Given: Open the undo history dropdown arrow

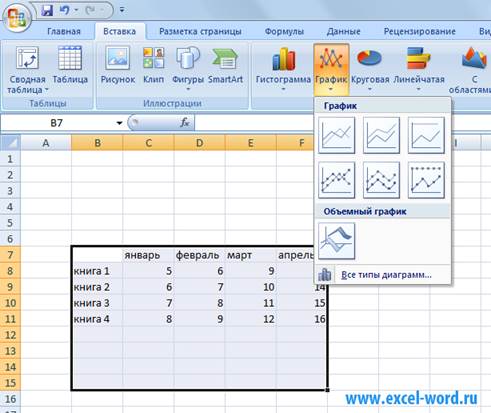Looking at the screenshot, I should tap(76, 10).
